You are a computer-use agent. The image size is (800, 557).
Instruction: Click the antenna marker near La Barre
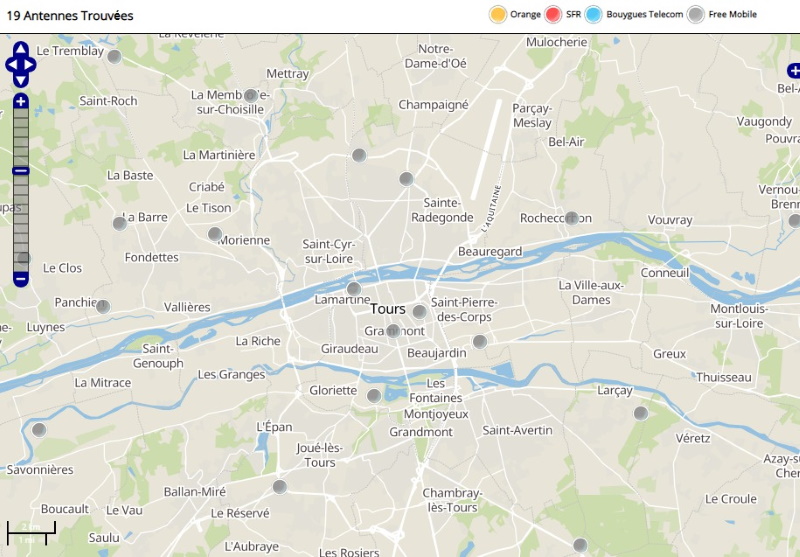(120, 223)
